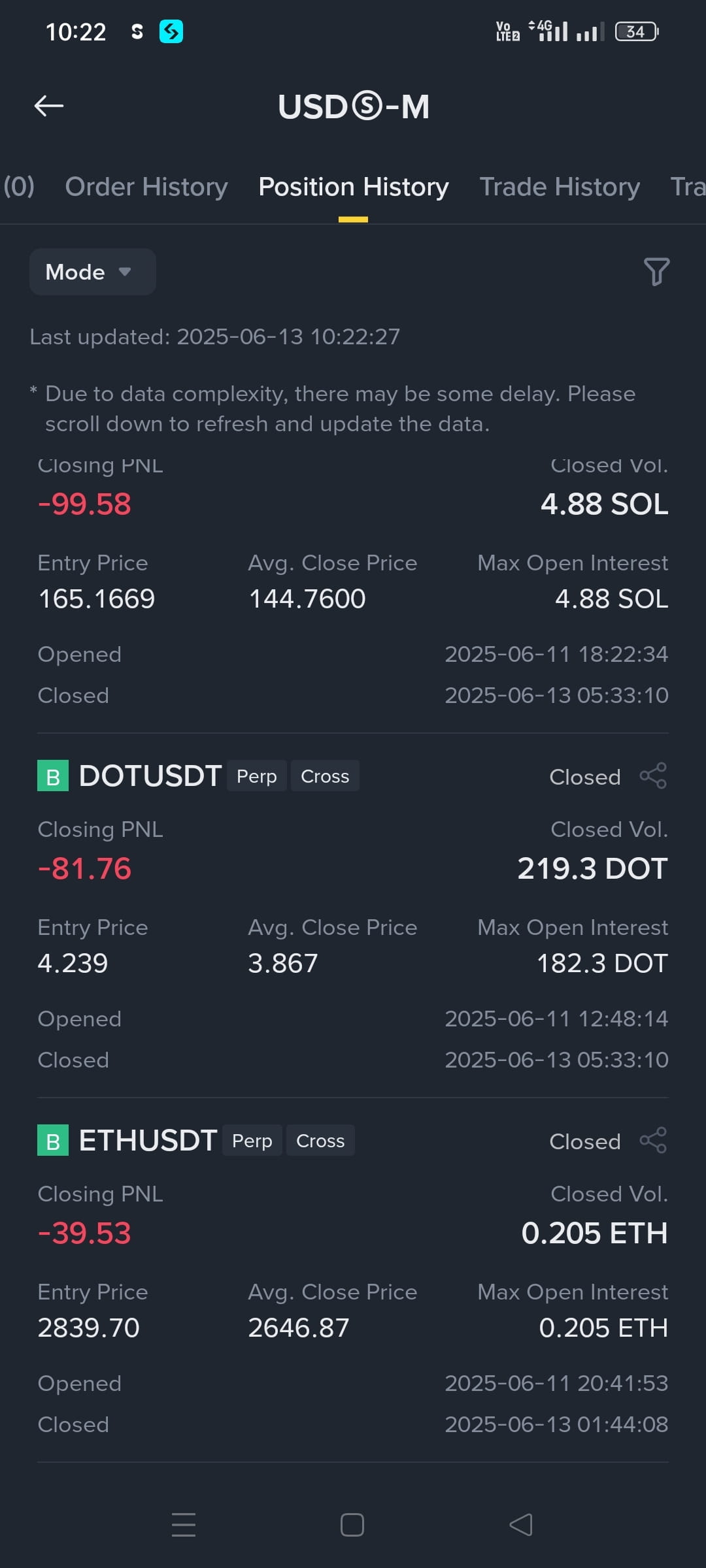706x1568 pixels.
Task: Tap the green B badge beside DOTUSDT
Action: [x=53, y=776]
